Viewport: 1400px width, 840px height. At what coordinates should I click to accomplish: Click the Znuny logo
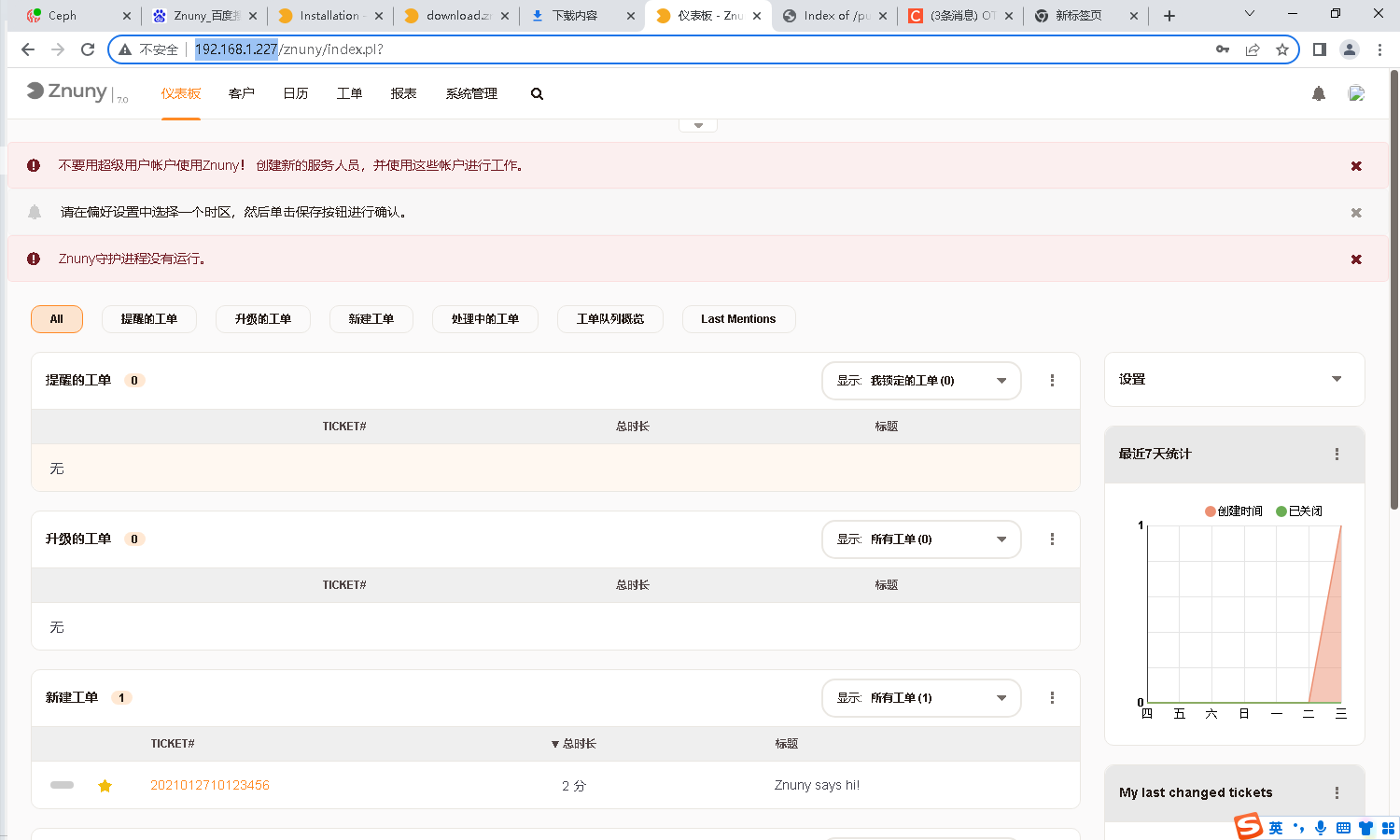tap(77, 91)
